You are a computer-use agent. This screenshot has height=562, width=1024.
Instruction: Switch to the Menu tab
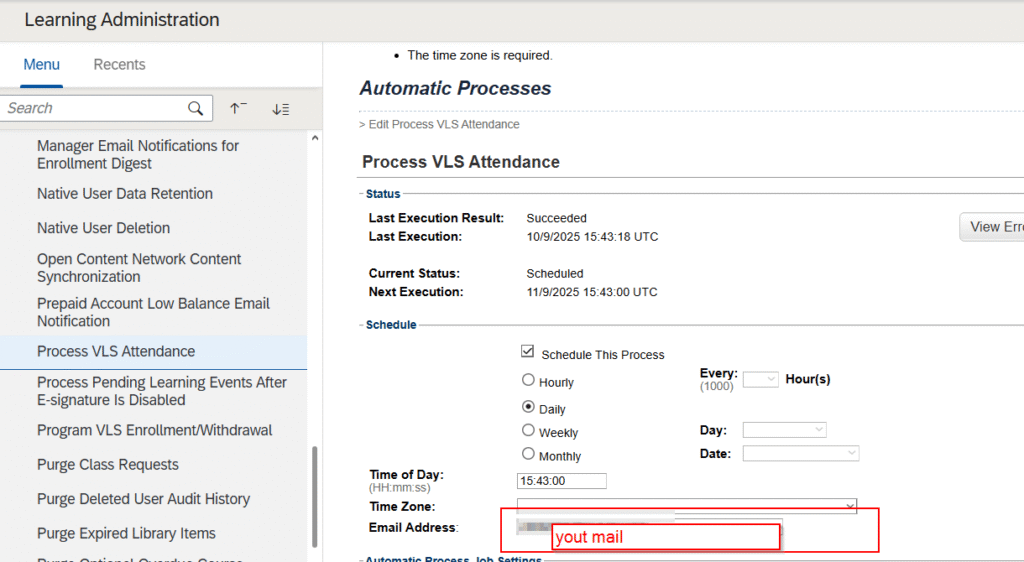click(x=42, y=65)
